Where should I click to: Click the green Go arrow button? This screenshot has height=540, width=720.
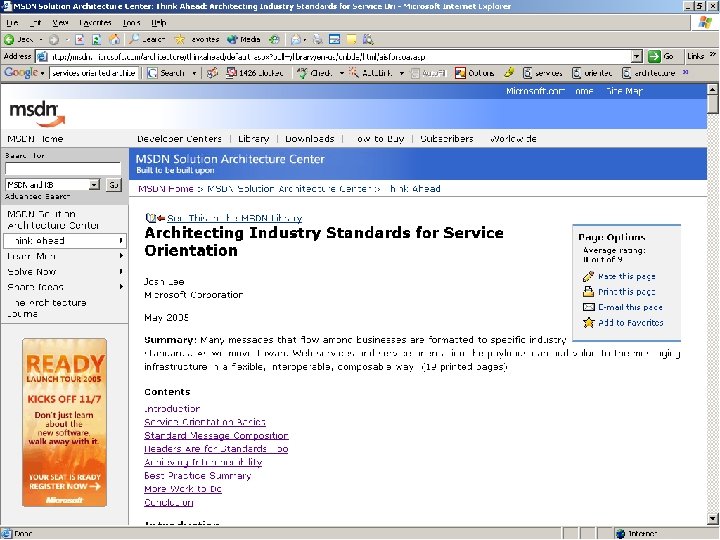click(x=654, y=56)
